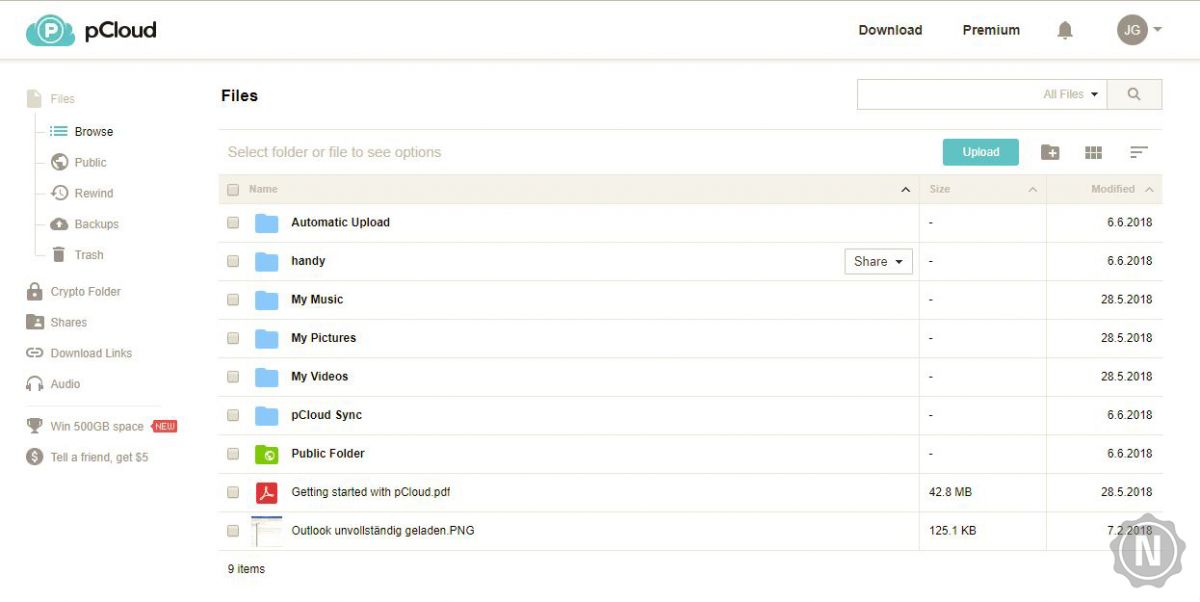Open Getting started with pCloud.pdf
The image size is (1200, 602).
pyautogui.click(x=371, y=492)
